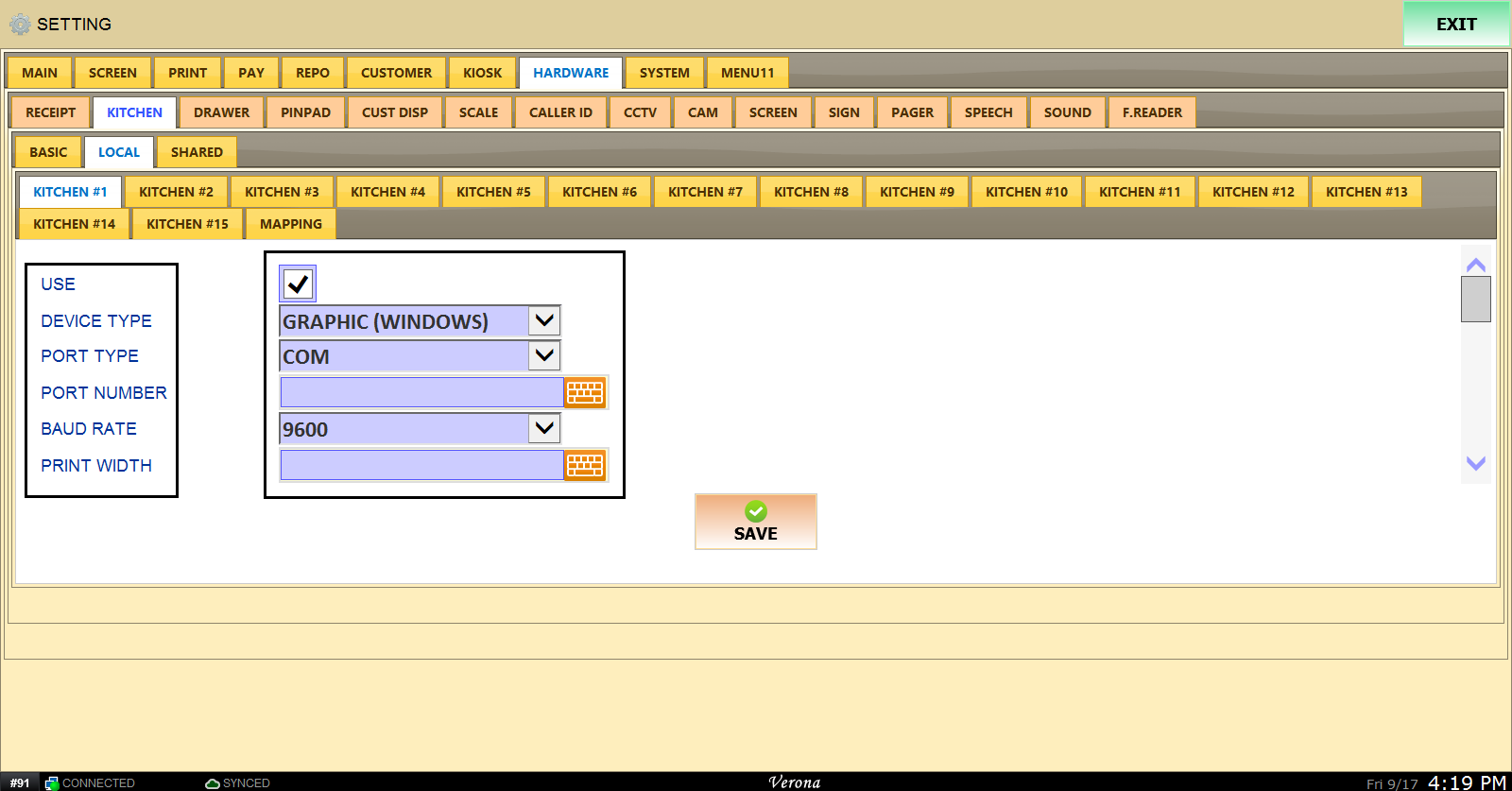Uncheck the USE checkbox
The image size is (1512, 791).
(298, 284)
